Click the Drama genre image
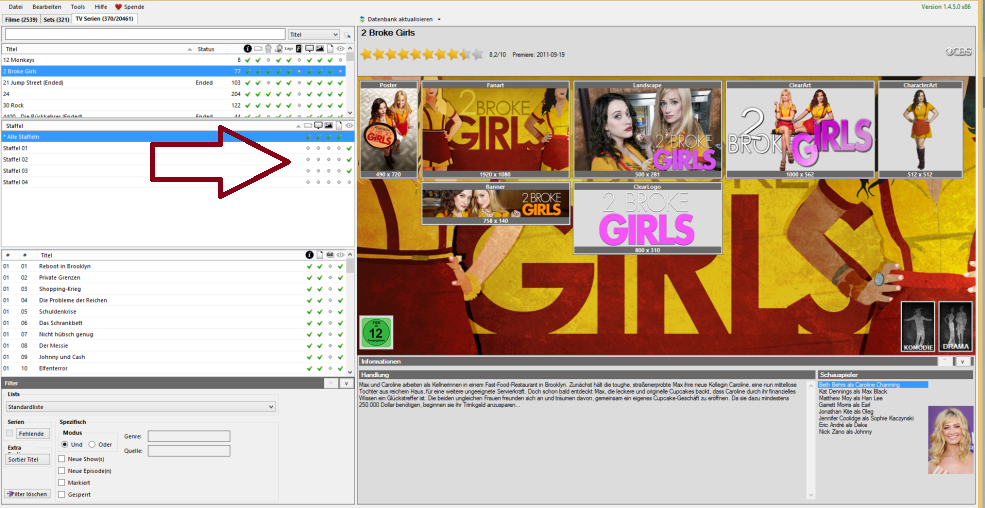This screenshot has height=508, width=985. click(955, 327)
